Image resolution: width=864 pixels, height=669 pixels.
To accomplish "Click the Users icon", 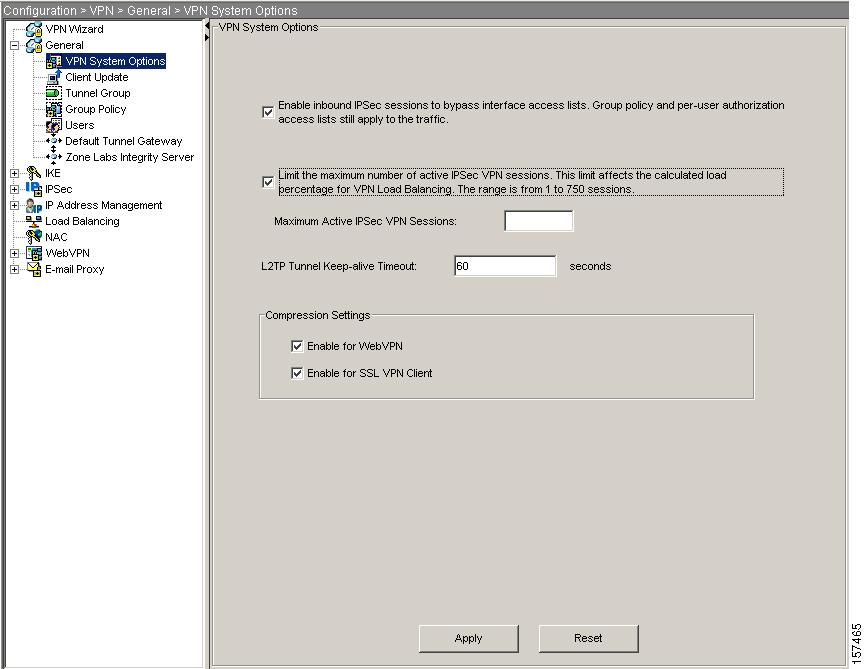I will [54, 125].
